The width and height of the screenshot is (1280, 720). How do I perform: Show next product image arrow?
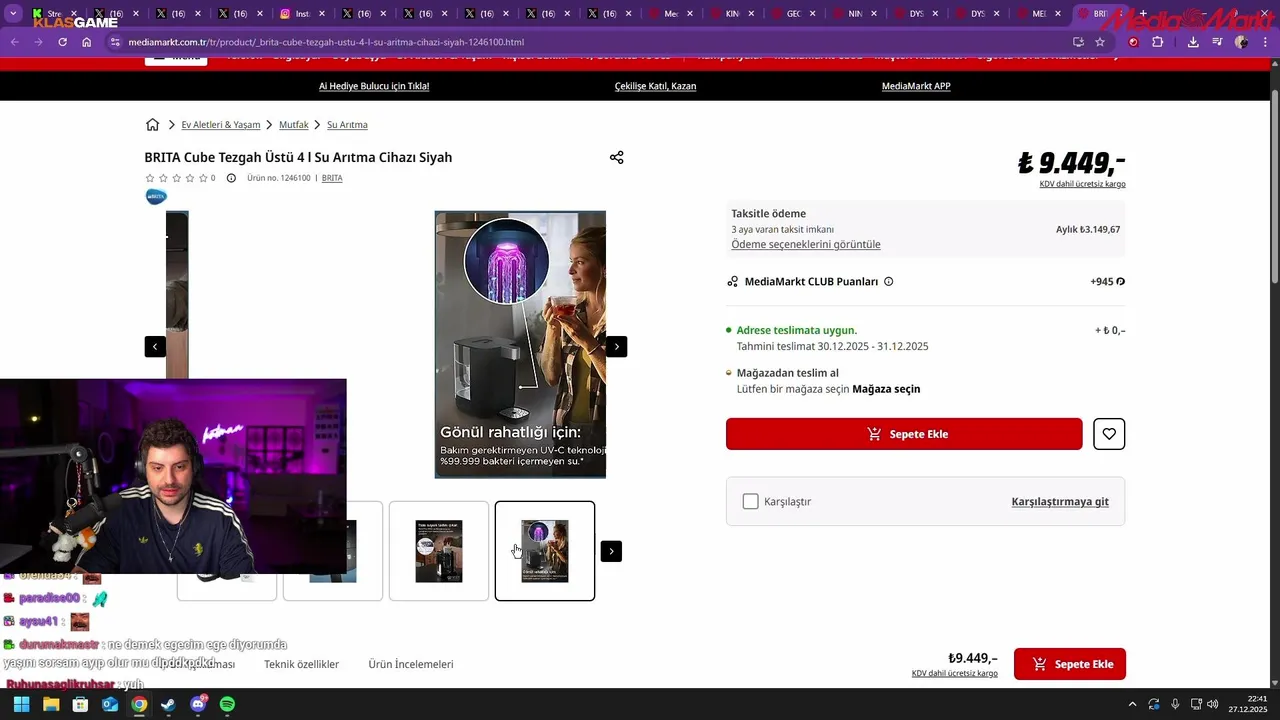616,346
